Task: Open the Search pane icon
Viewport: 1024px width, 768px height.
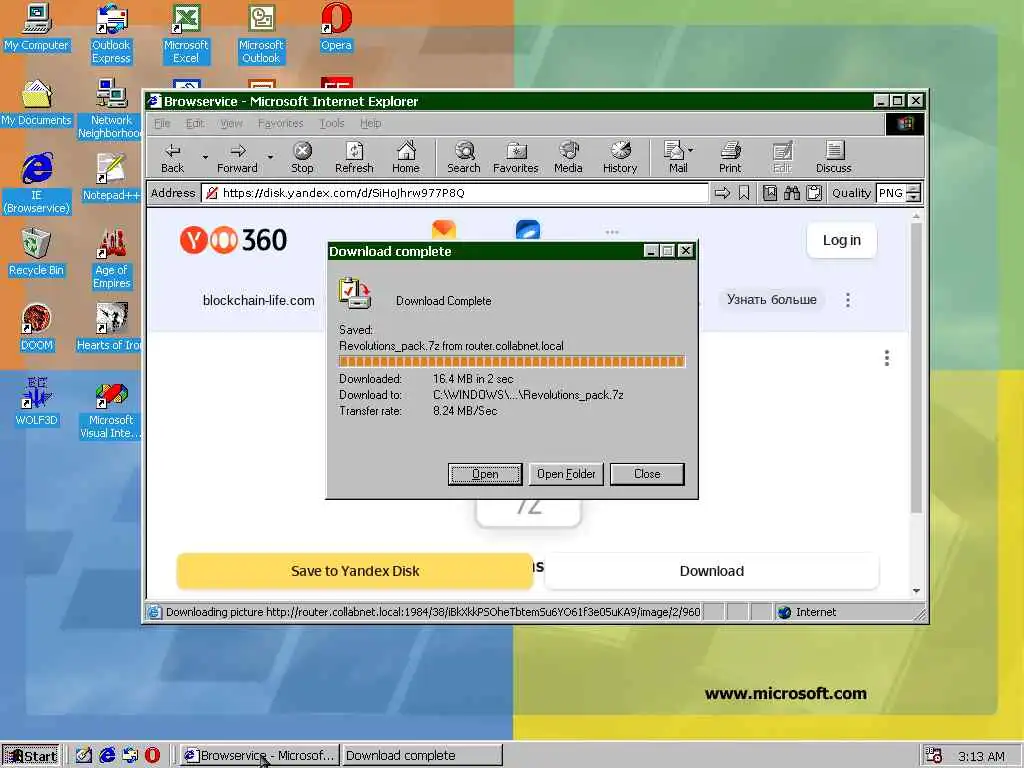Action: [x=464, y=157]
